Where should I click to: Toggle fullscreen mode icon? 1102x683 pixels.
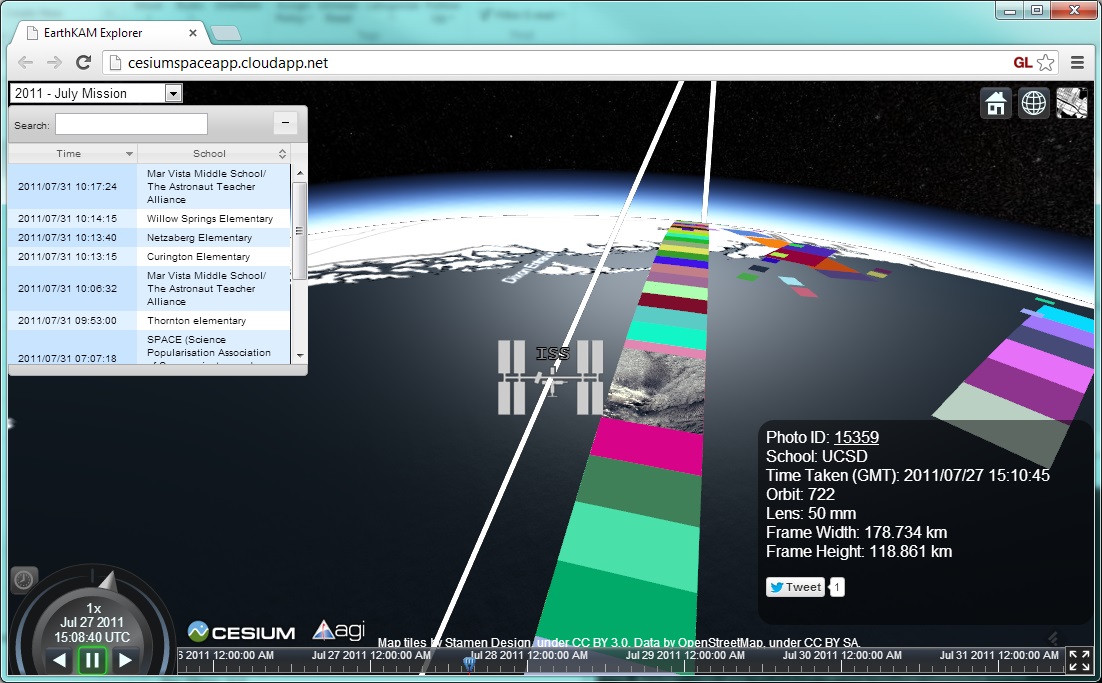tap(1079, 661)
